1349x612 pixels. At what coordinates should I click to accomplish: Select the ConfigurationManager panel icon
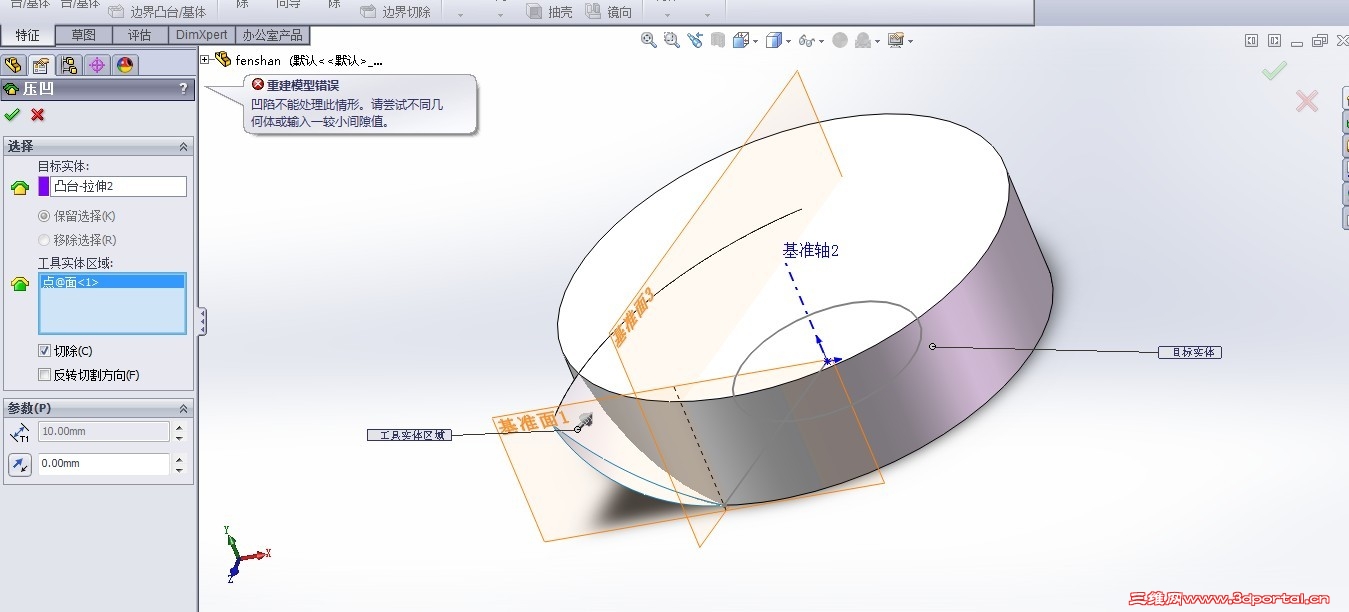[68, 64]
